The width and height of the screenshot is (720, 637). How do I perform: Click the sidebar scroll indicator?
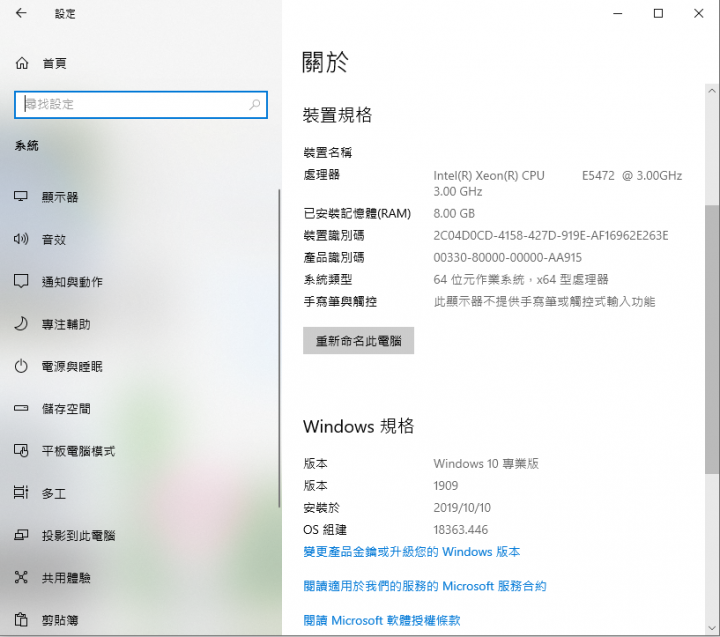click(x=279, y=348)
